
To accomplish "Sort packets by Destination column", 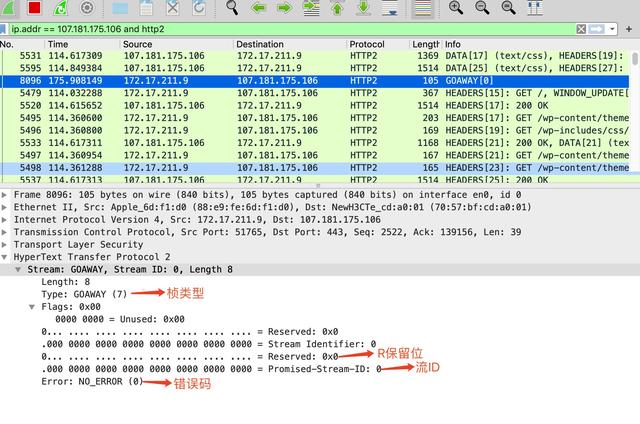I will (289, 44).
